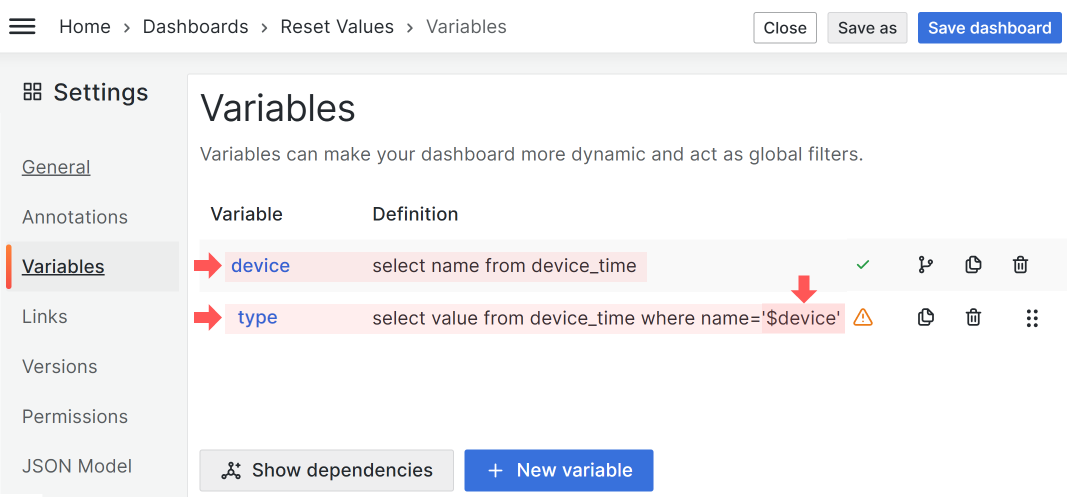The width and height of the screenshot is (1067, 497).
Task: Open the hamburger navigation menu
Action: pos(22,27)
